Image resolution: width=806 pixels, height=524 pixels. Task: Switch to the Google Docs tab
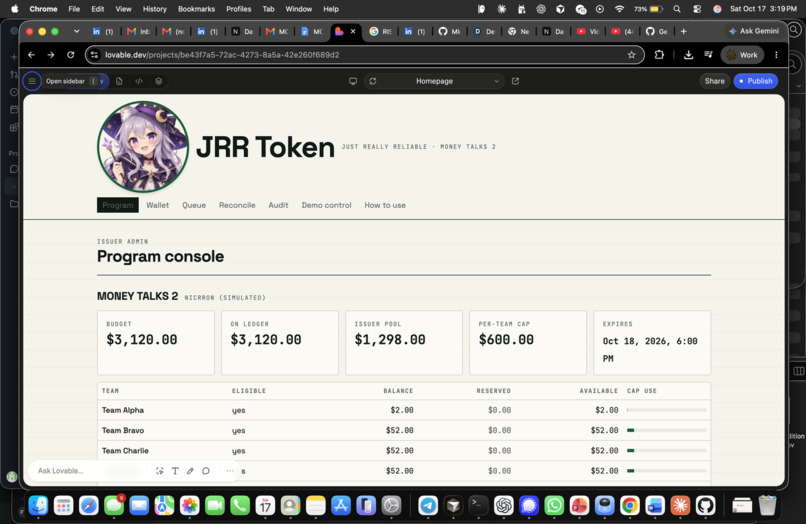(x=312, y=31)
